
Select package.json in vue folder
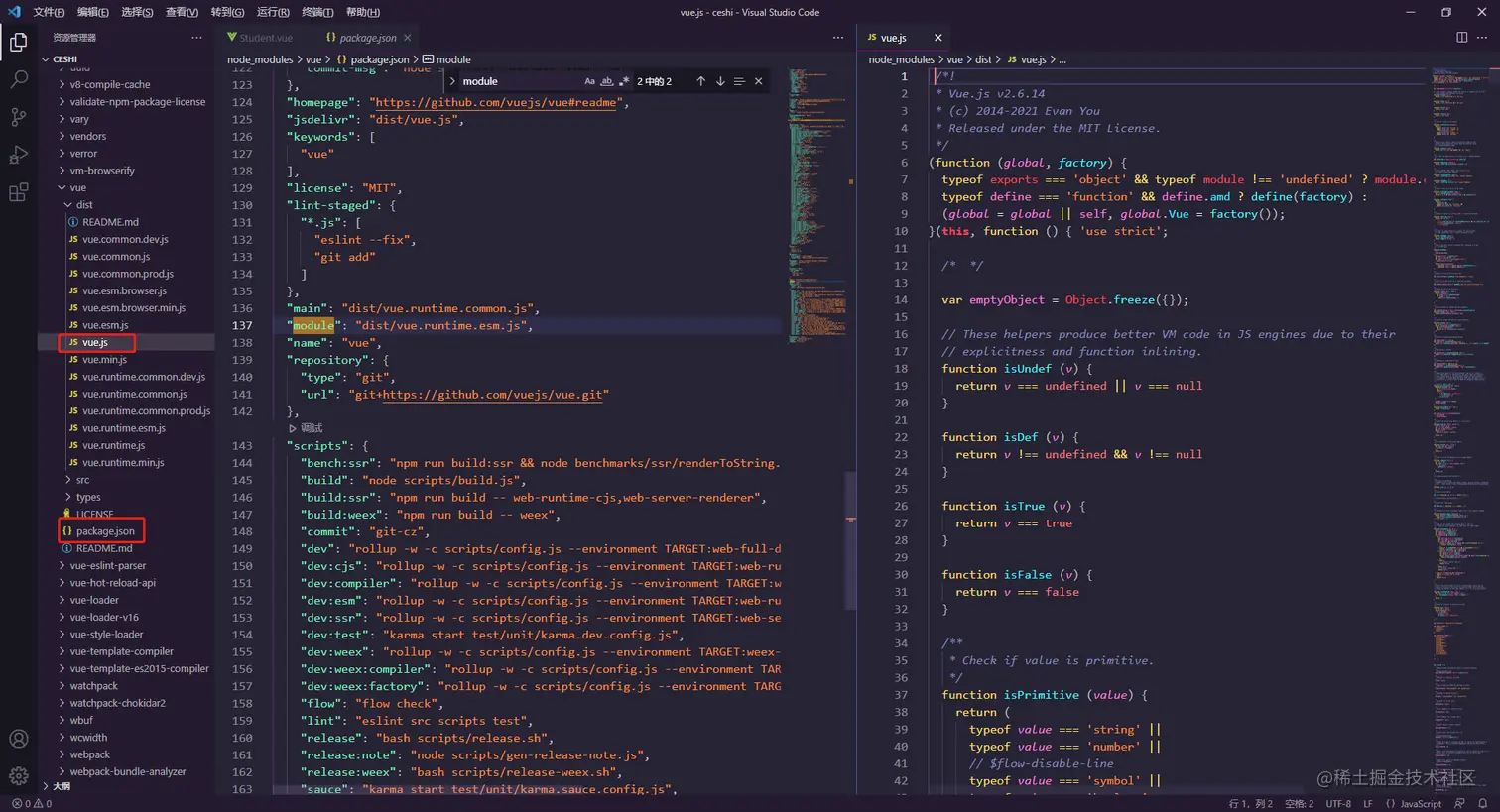[x=105, y=531]
